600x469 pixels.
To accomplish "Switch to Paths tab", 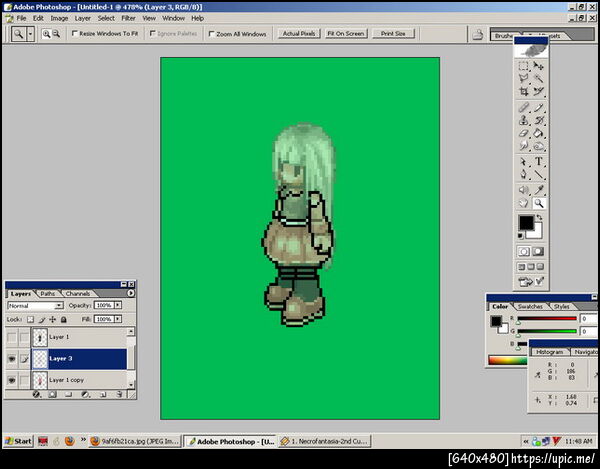I will click(47, 293).
